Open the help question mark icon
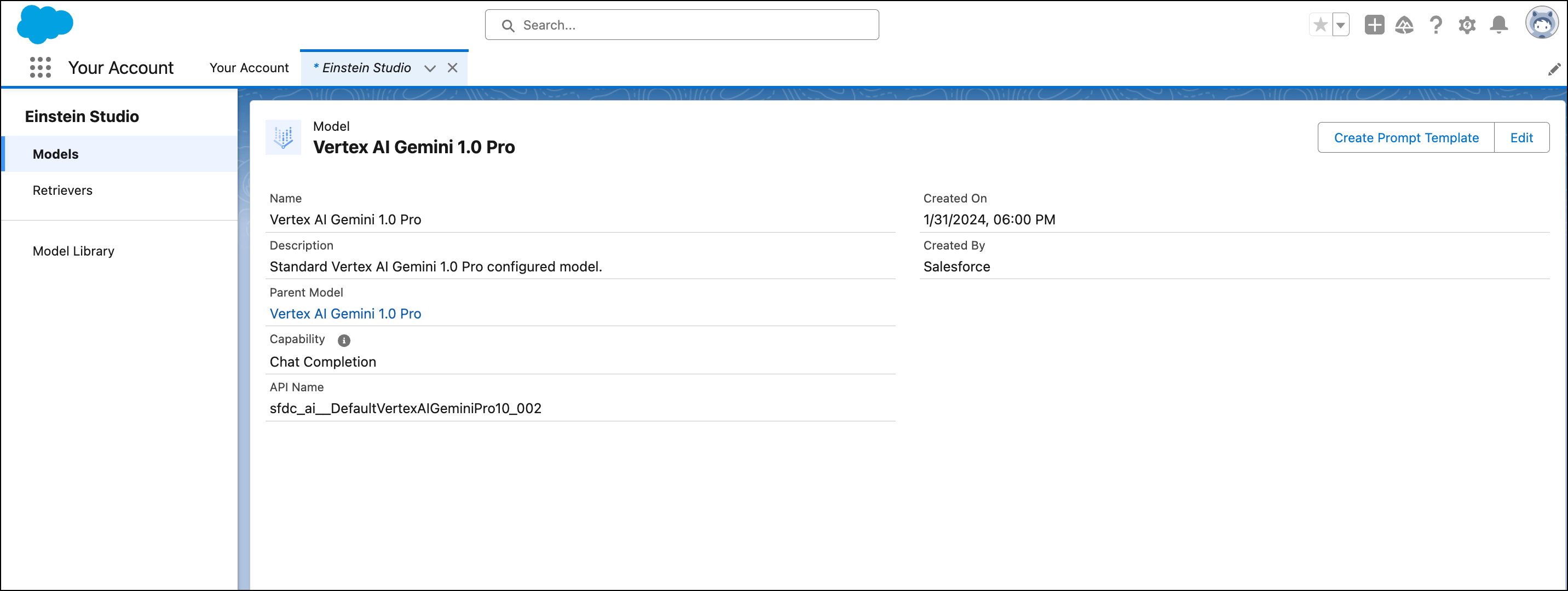Viewport: 1568px width, 591px height. click(1436, 25)
